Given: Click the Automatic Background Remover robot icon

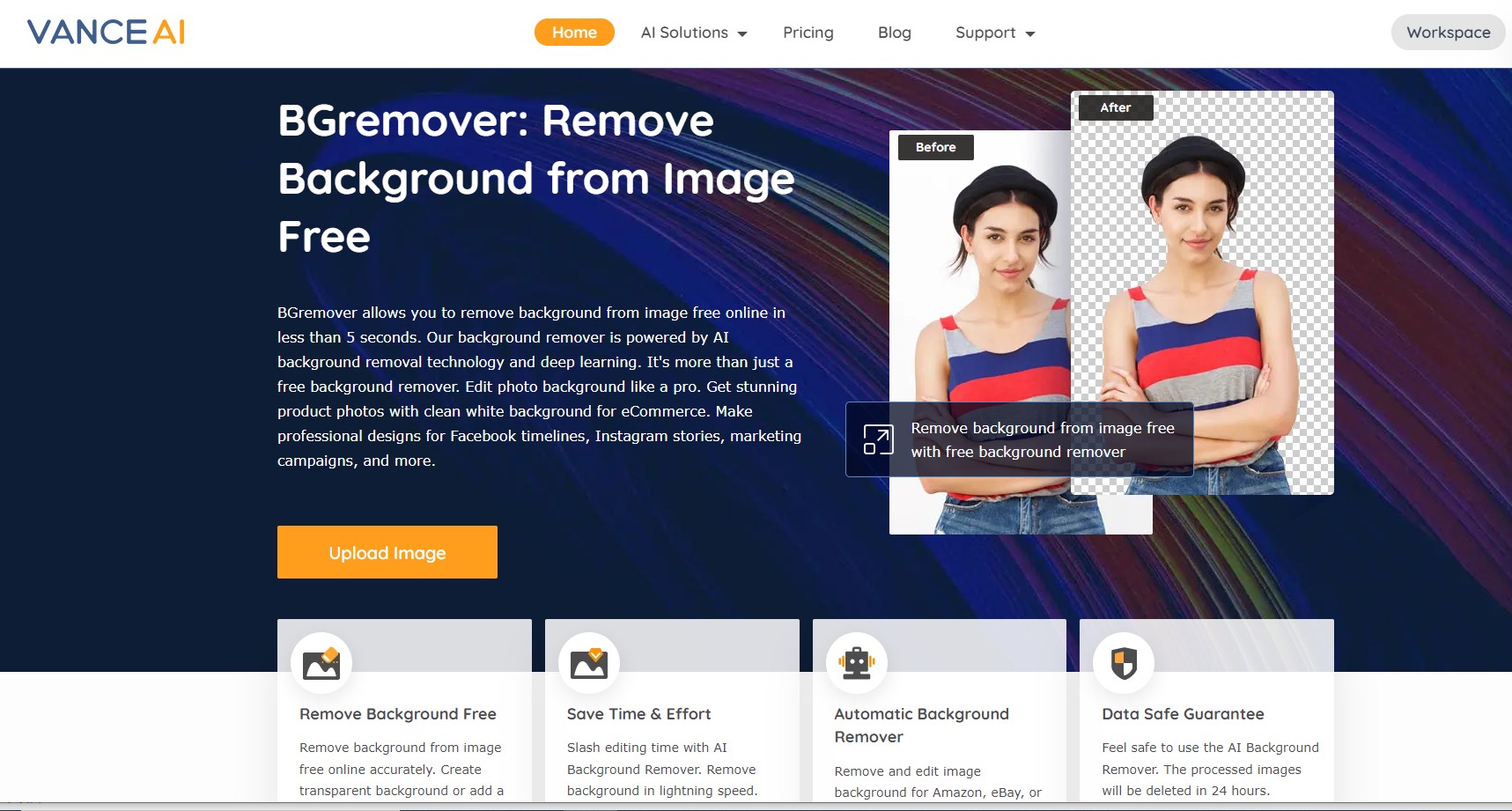Looking at the screenshot, I should (x=856, y=662).
